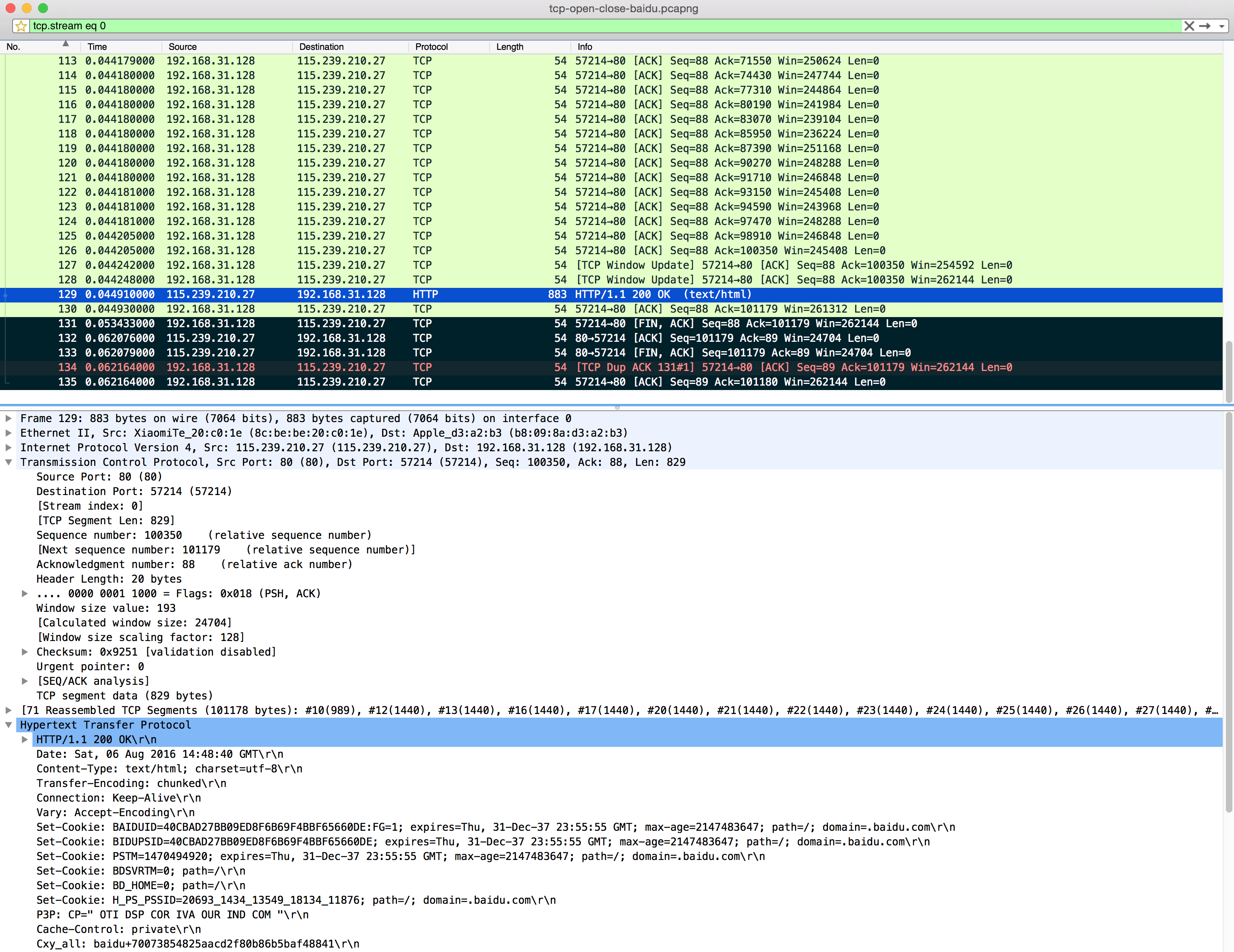Click the display filter bookmark star icon
The height and width of the screenshot is (952, 1234).
tap(21, 26)
